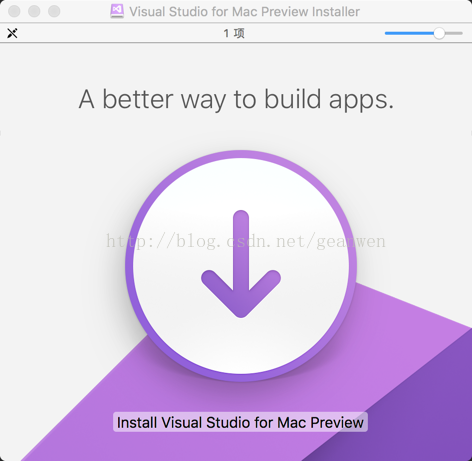The width and height of the screenshot is (472, 461).
Task: Click the minimize window button
Action: (34, 11)
